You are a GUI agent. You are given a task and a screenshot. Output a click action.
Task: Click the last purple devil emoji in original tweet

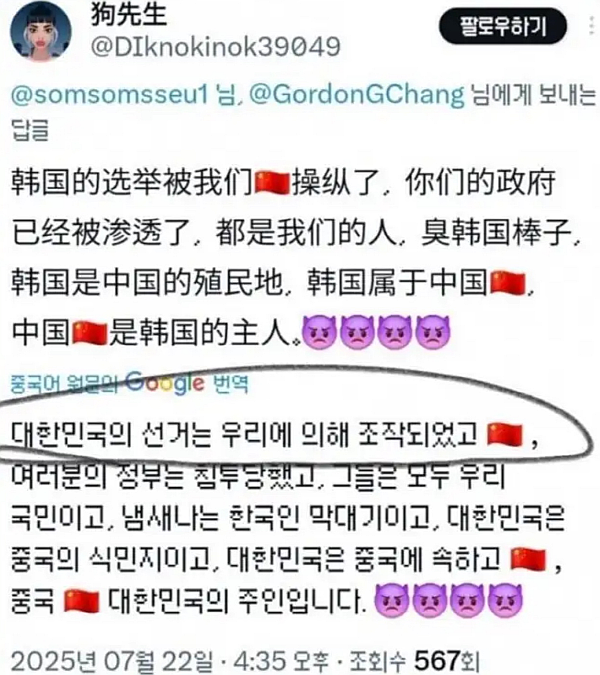pos(433,332)
